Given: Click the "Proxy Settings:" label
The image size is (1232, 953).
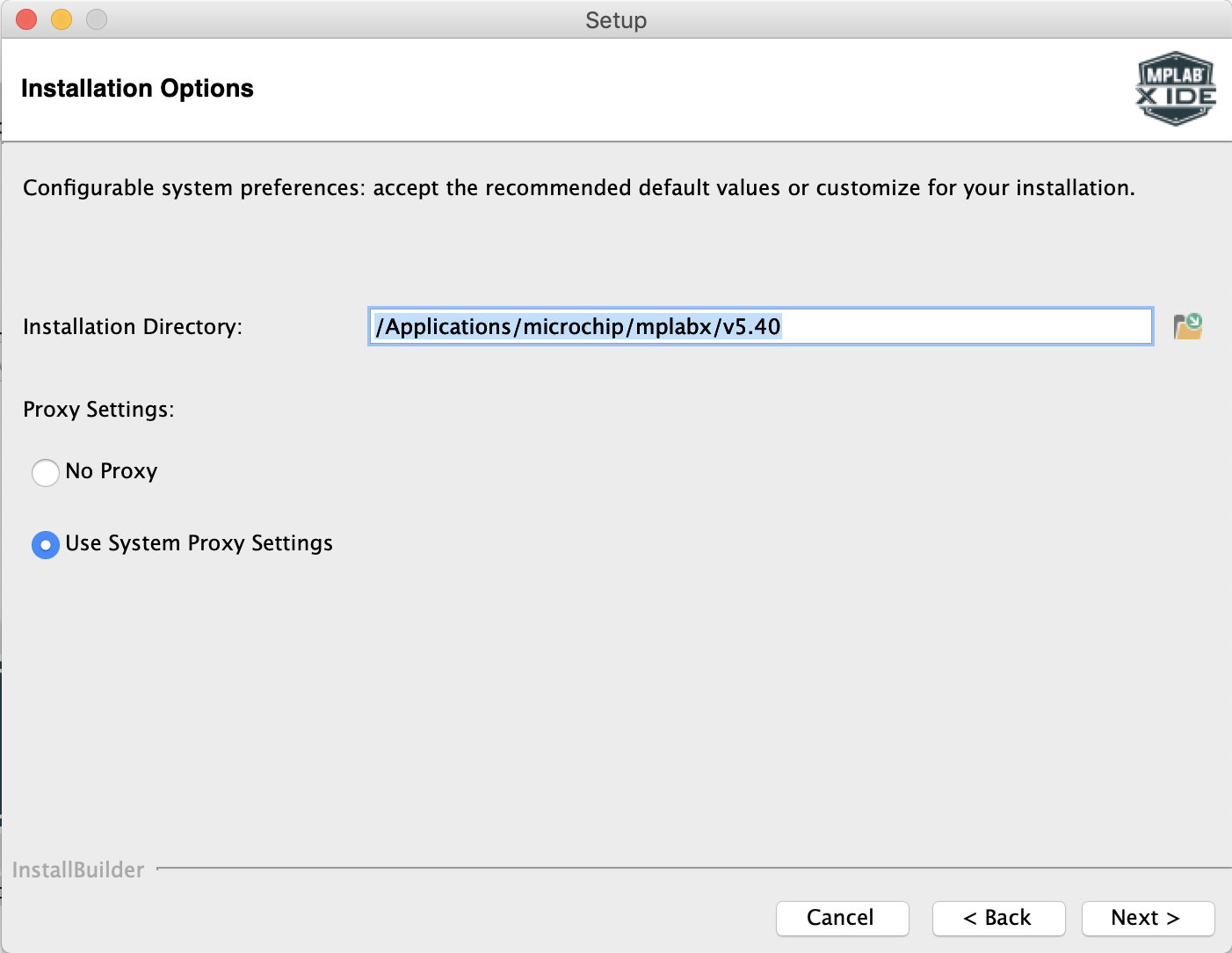Looking at the screenshot, I should click(98, 410).
